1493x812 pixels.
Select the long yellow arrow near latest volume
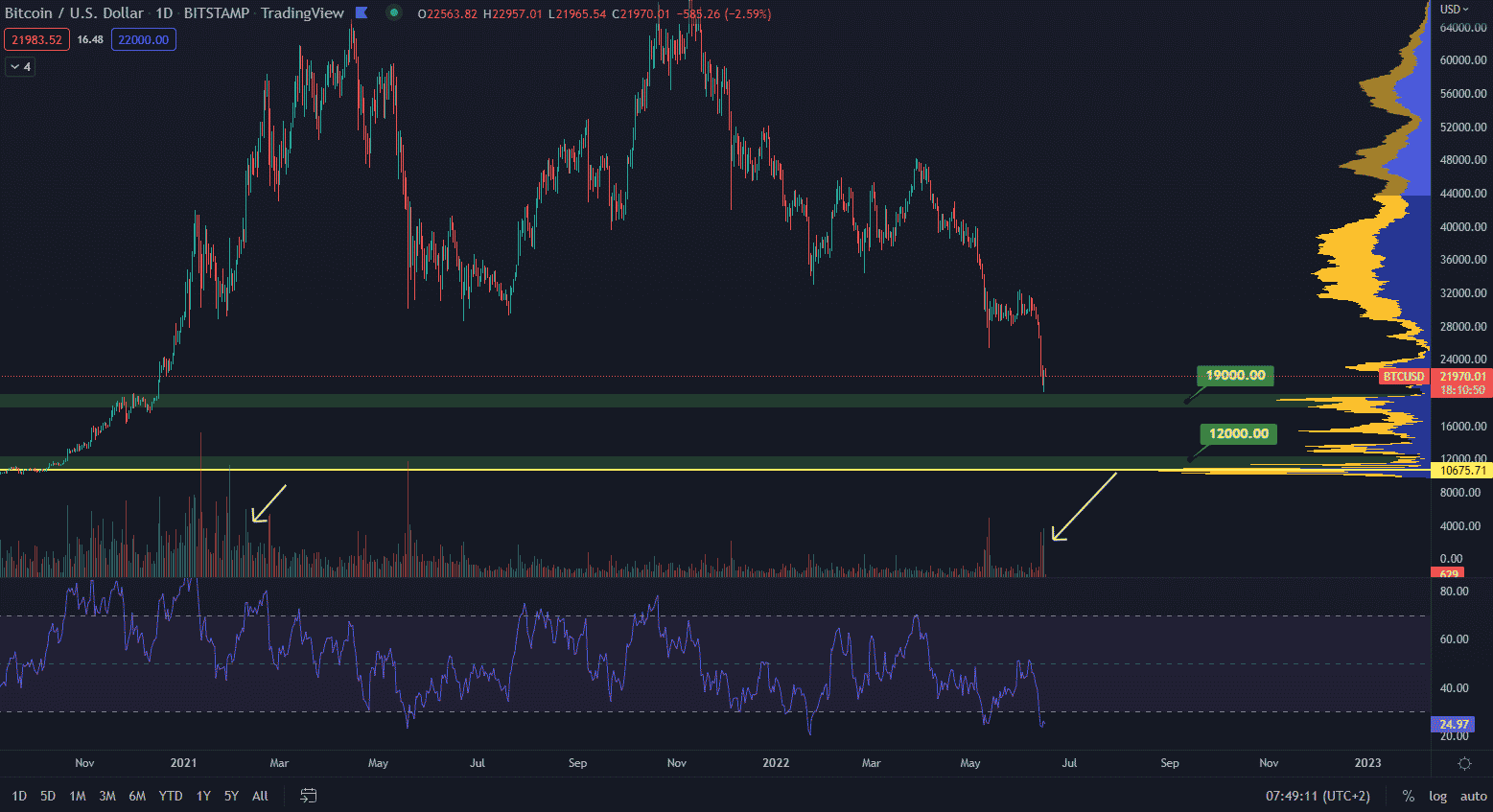[x=1084, y=506]
